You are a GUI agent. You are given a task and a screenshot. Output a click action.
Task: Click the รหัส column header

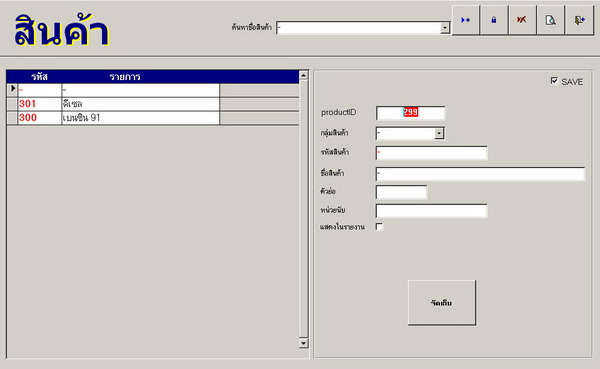coord(39,77)
